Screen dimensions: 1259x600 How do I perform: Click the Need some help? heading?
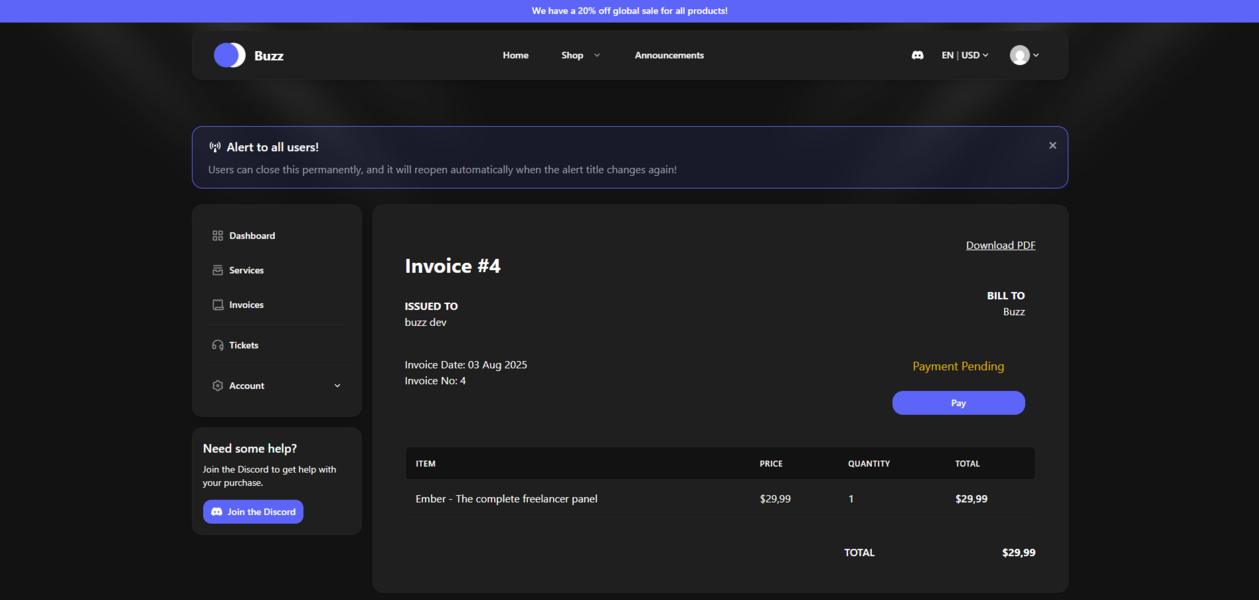click(250, 449)
